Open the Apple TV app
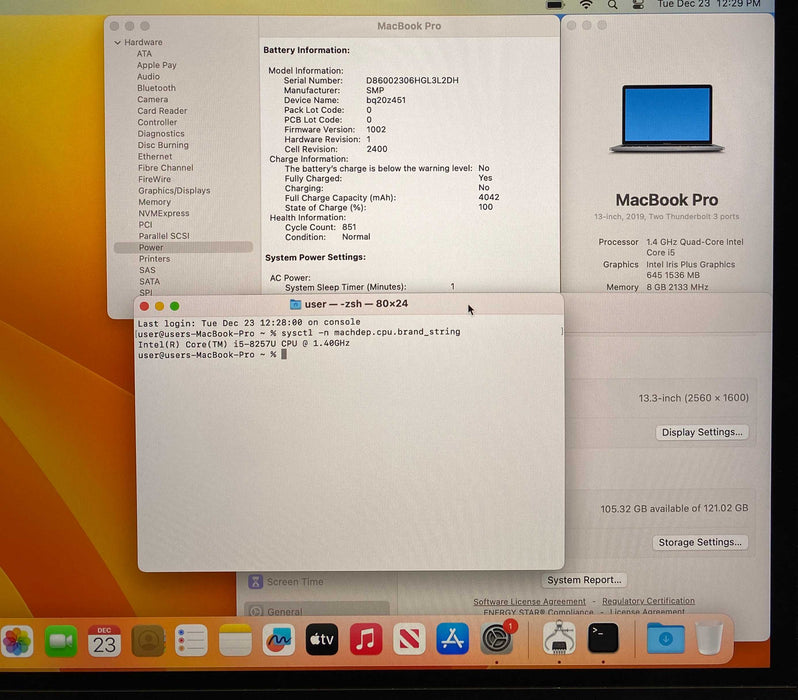This screenshot has height=700, width=798. pyautogui.click(x=322, y=639)
